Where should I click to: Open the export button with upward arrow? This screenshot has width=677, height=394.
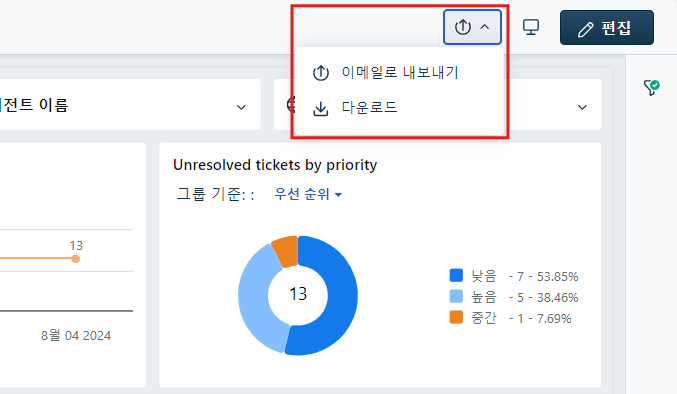tap(472, 27)
